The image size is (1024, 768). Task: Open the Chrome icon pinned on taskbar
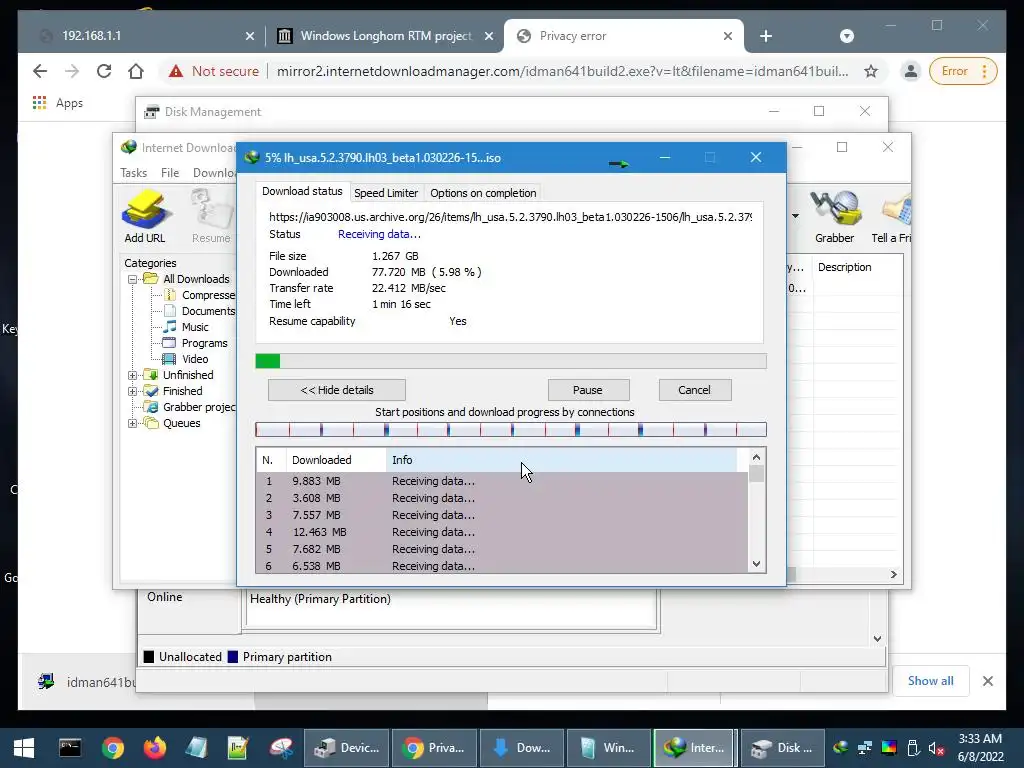click(x=112, y=748)
